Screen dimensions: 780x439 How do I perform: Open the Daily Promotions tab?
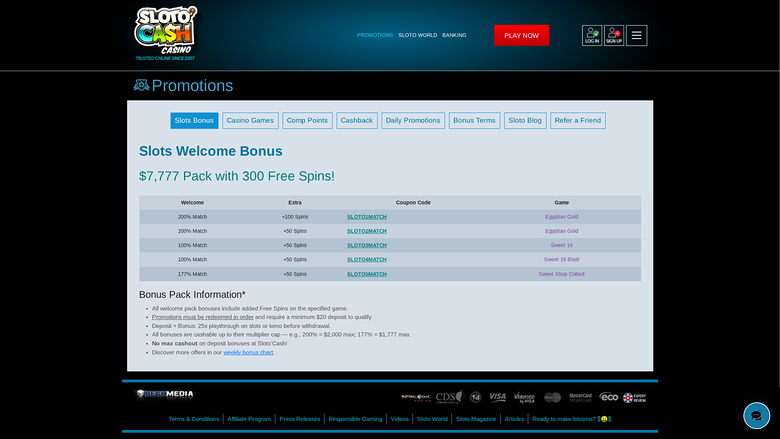click(x=413, y=120)
